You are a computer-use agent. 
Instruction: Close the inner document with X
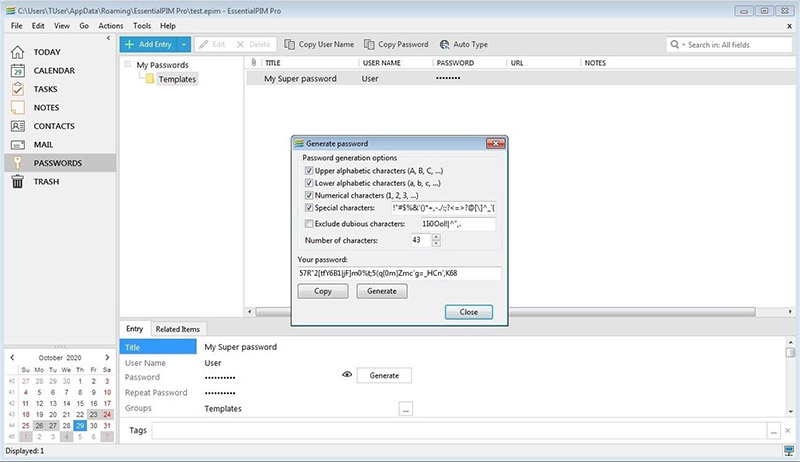789,25
